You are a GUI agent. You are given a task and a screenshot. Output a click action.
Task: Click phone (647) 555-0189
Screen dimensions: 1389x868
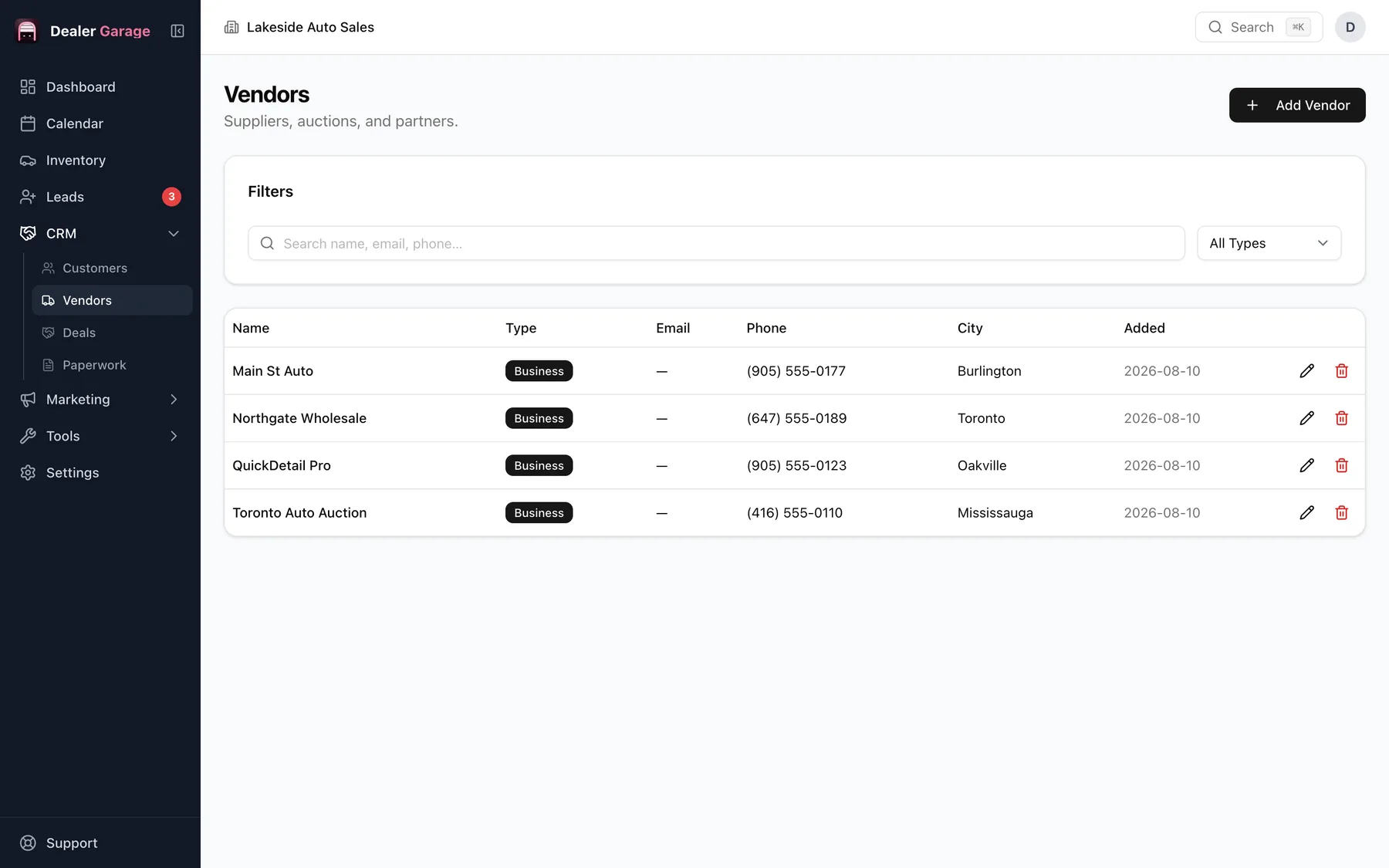(x=796, y=418)
